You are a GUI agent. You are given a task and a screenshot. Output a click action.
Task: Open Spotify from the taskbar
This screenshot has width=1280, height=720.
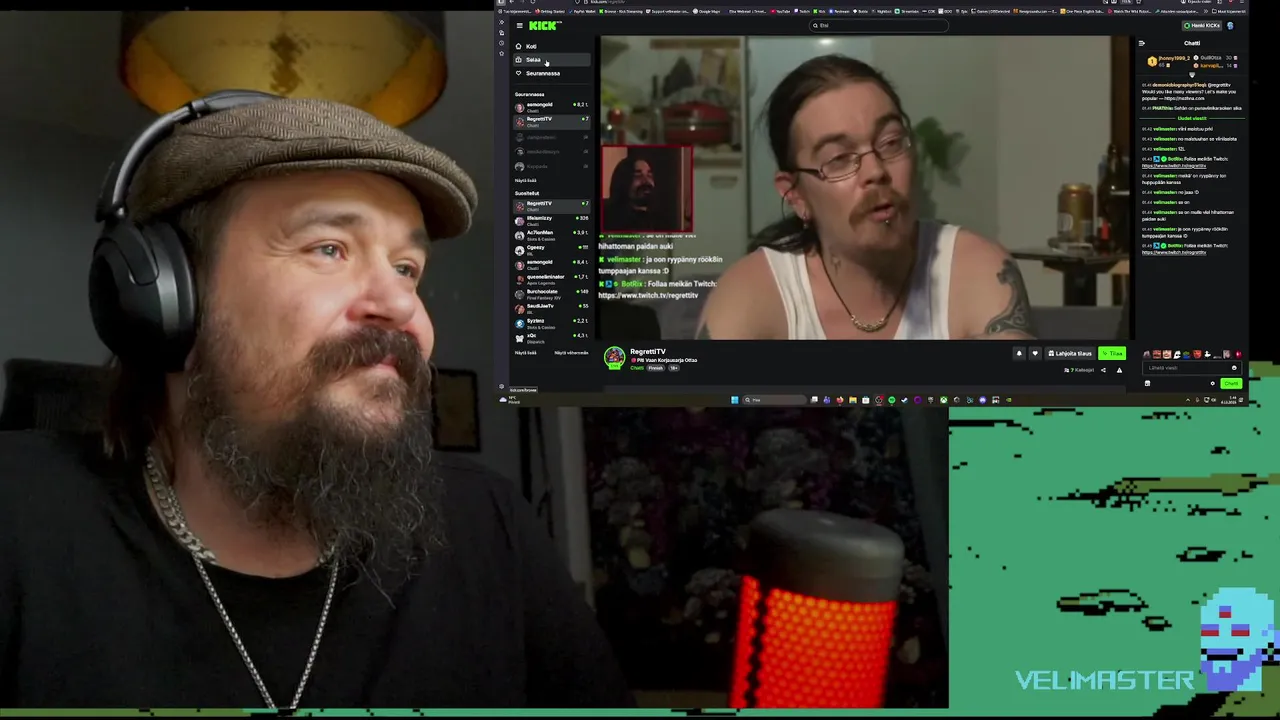[x=892, y=400]
